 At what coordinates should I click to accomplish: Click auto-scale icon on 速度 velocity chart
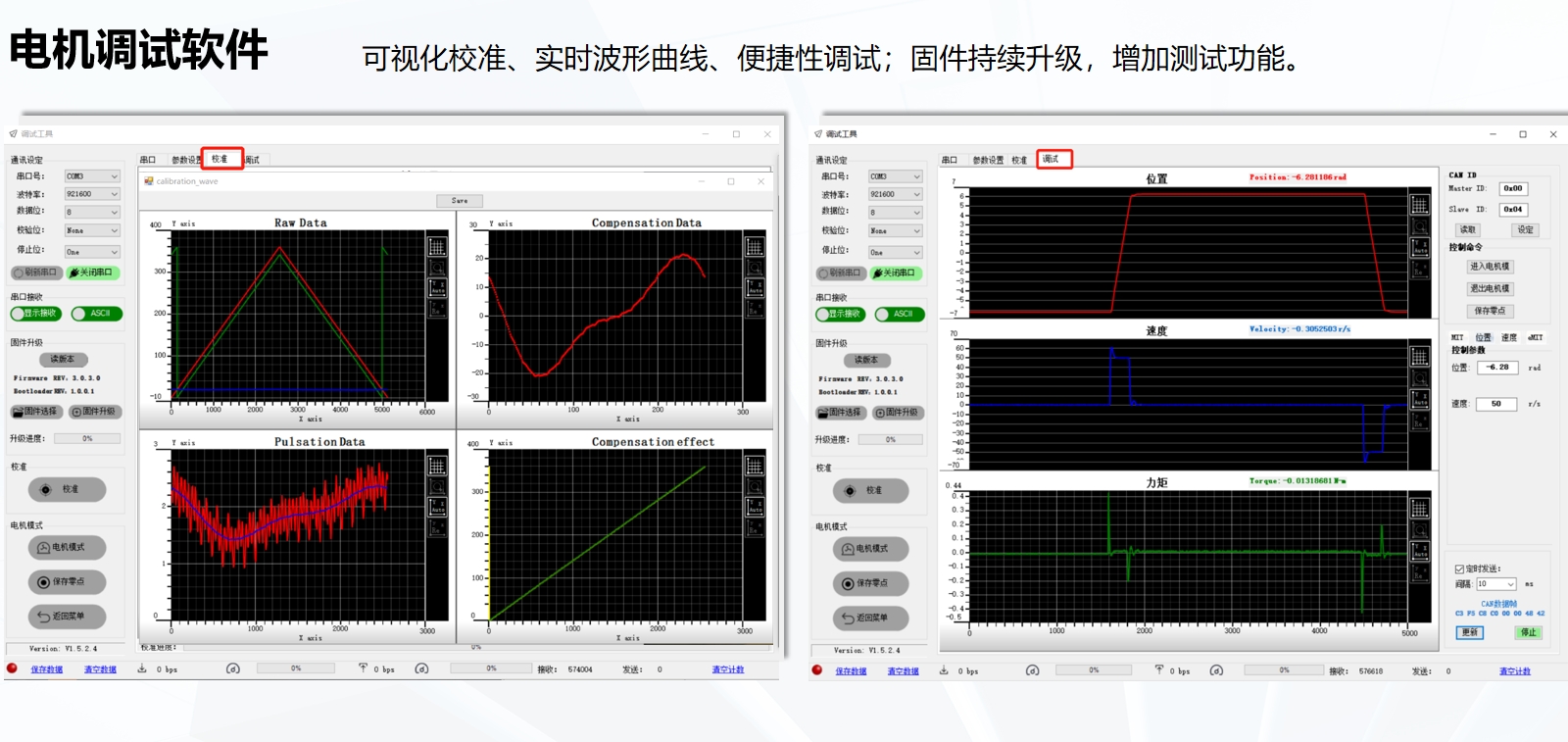tap(1419, 399)
